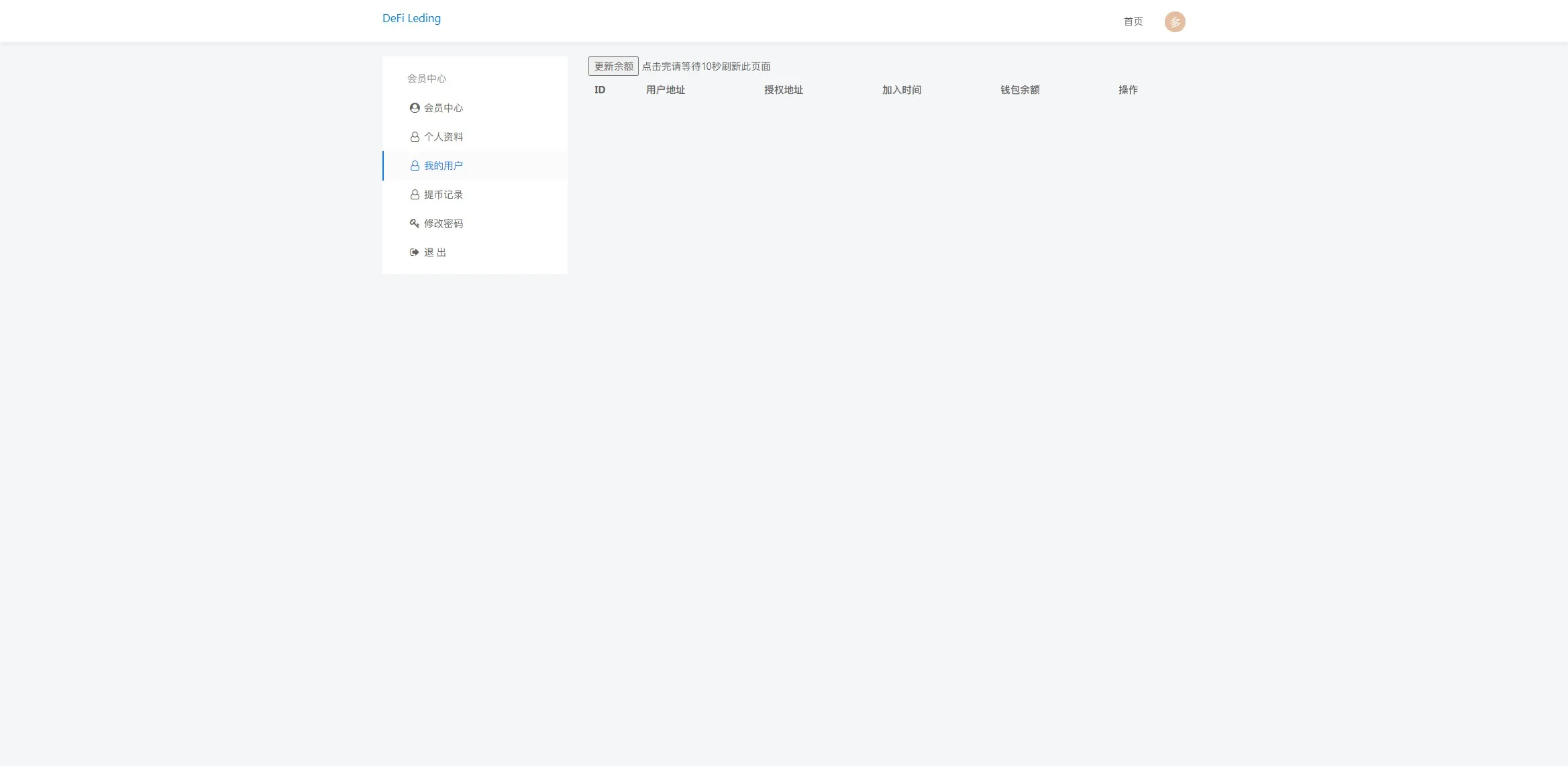The width and height of the screenshot is (1568, 766).
Task: Click the person icon beside 提币记录
Action: click(415, 195)
